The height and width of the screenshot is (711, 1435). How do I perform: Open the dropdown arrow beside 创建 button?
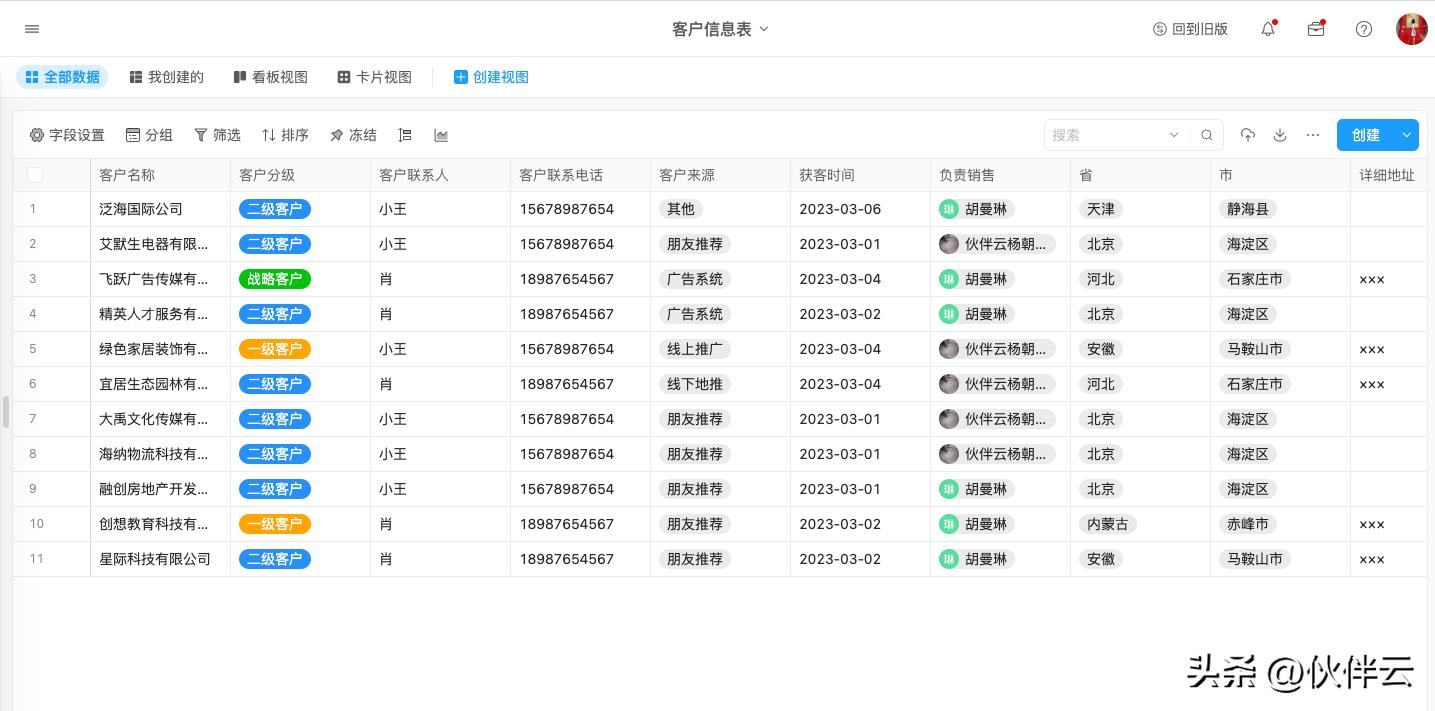coord(1407,135)
